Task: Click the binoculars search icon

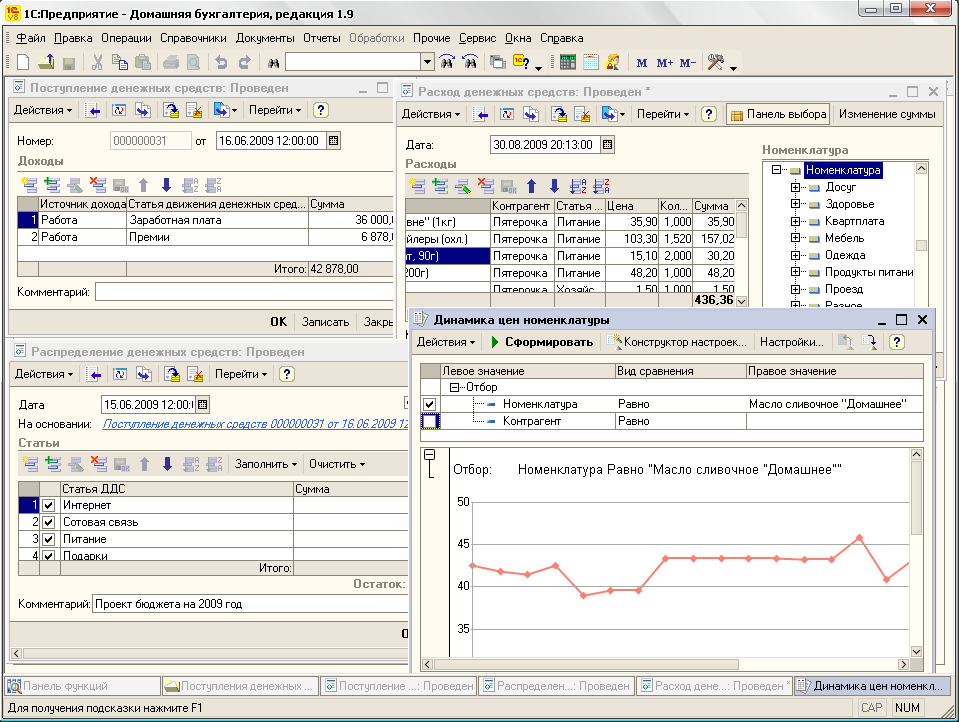Action: [x=273, y=62]
